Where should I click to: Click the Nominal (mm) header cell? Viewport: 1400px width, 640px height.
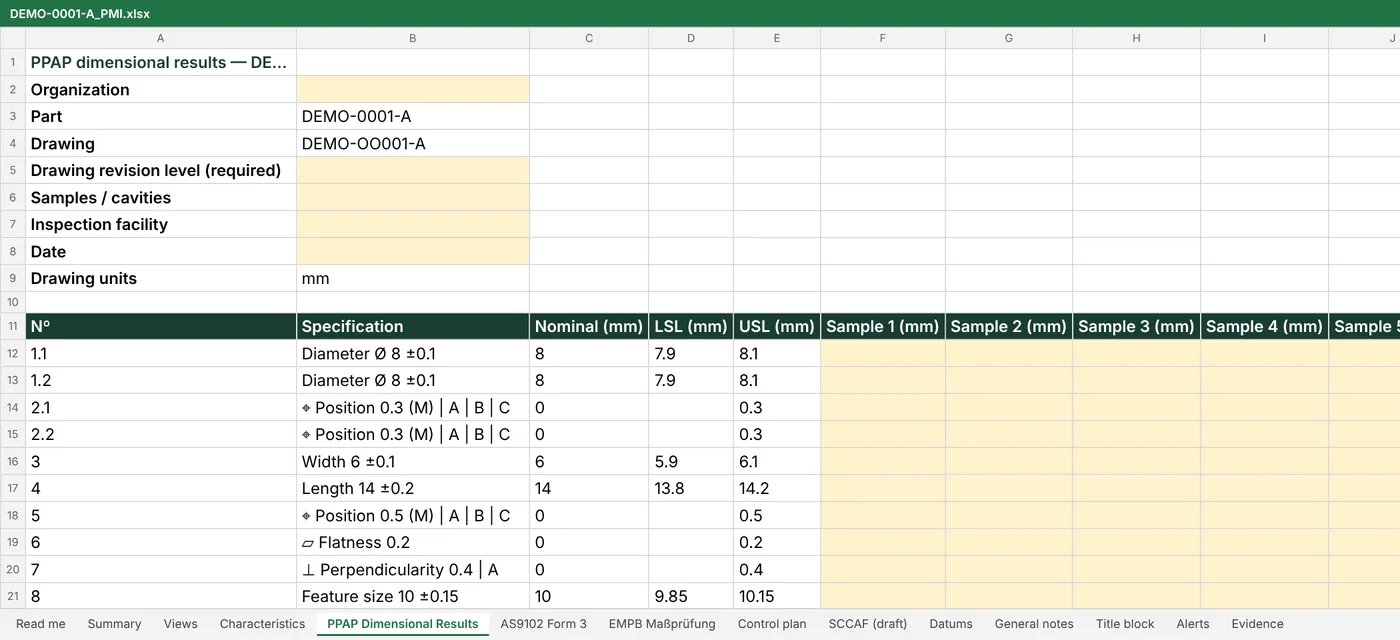589,326
